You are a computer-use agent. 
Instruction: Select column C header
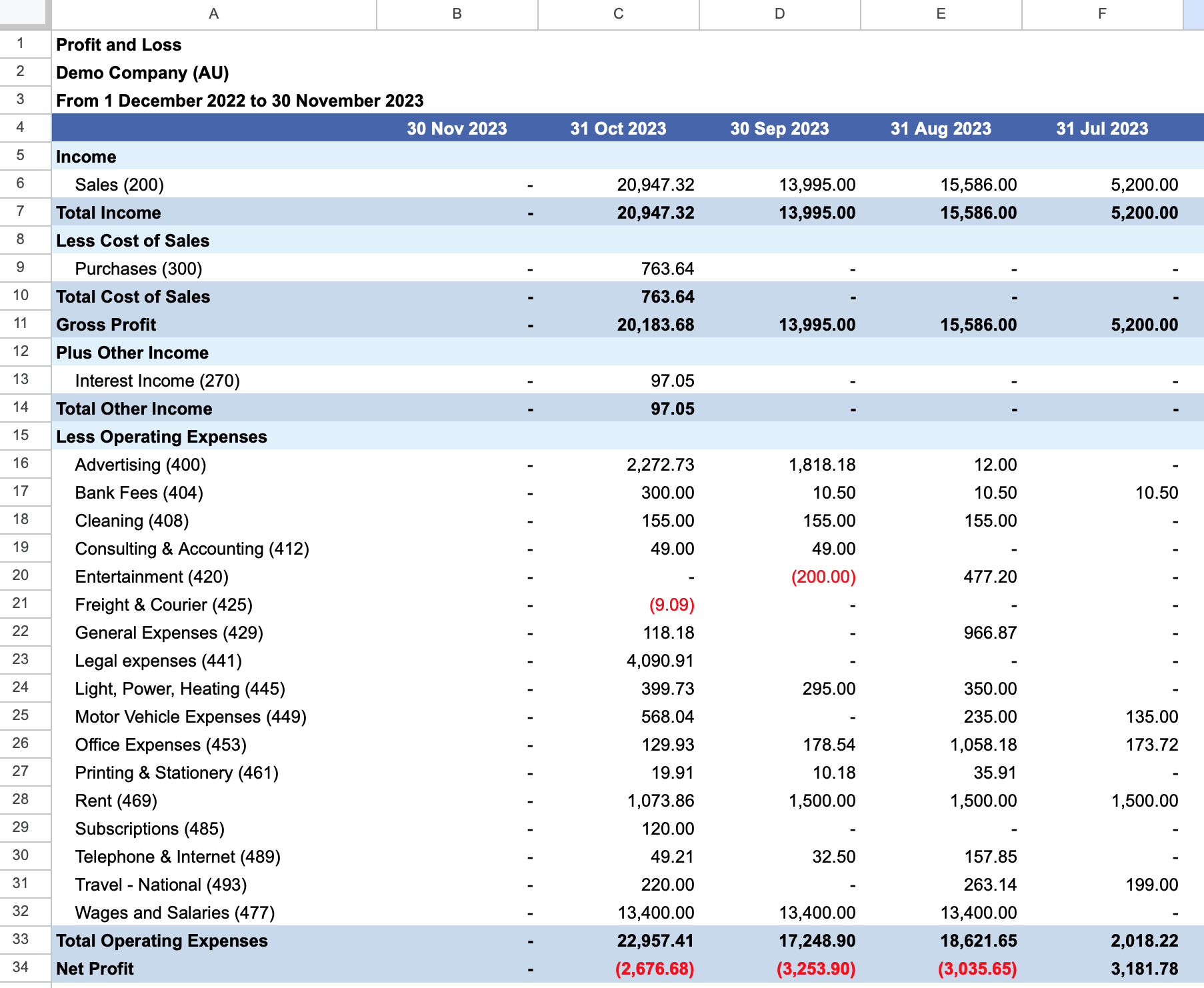[619, 14]
